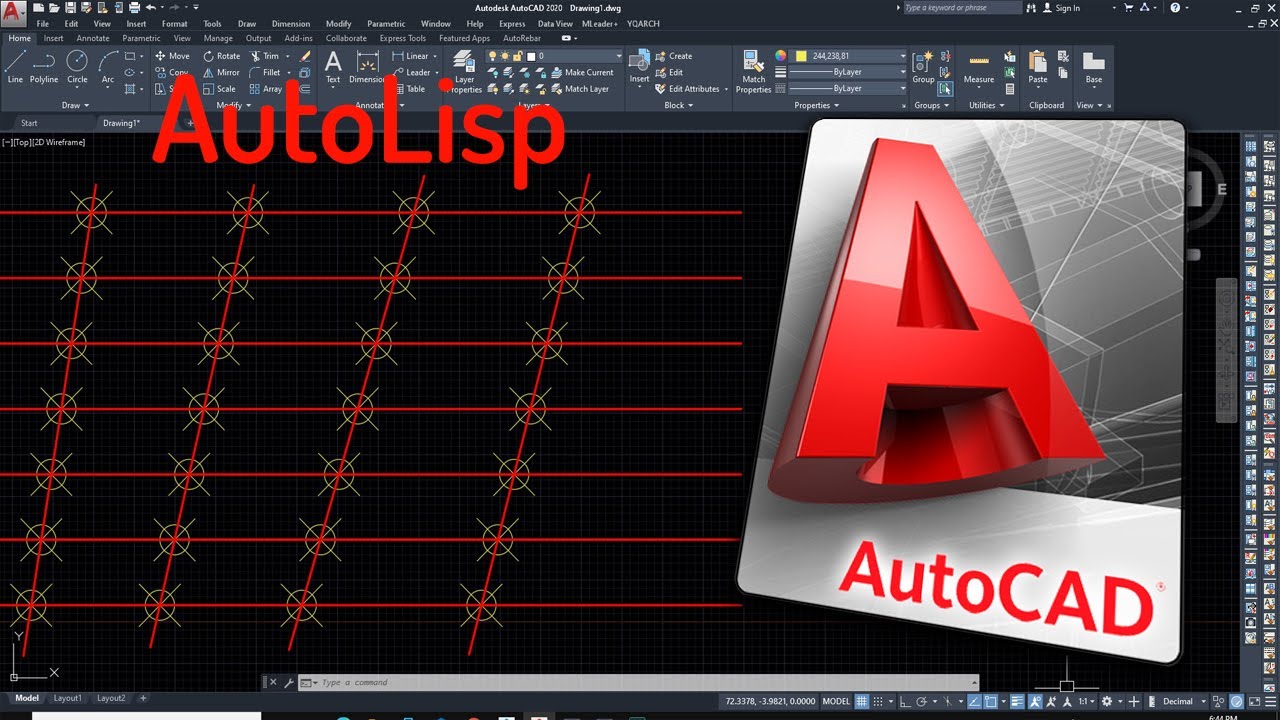Switch to the Layout1 tab
This screenshot has height=720, width=1280.
click(68, 698)
